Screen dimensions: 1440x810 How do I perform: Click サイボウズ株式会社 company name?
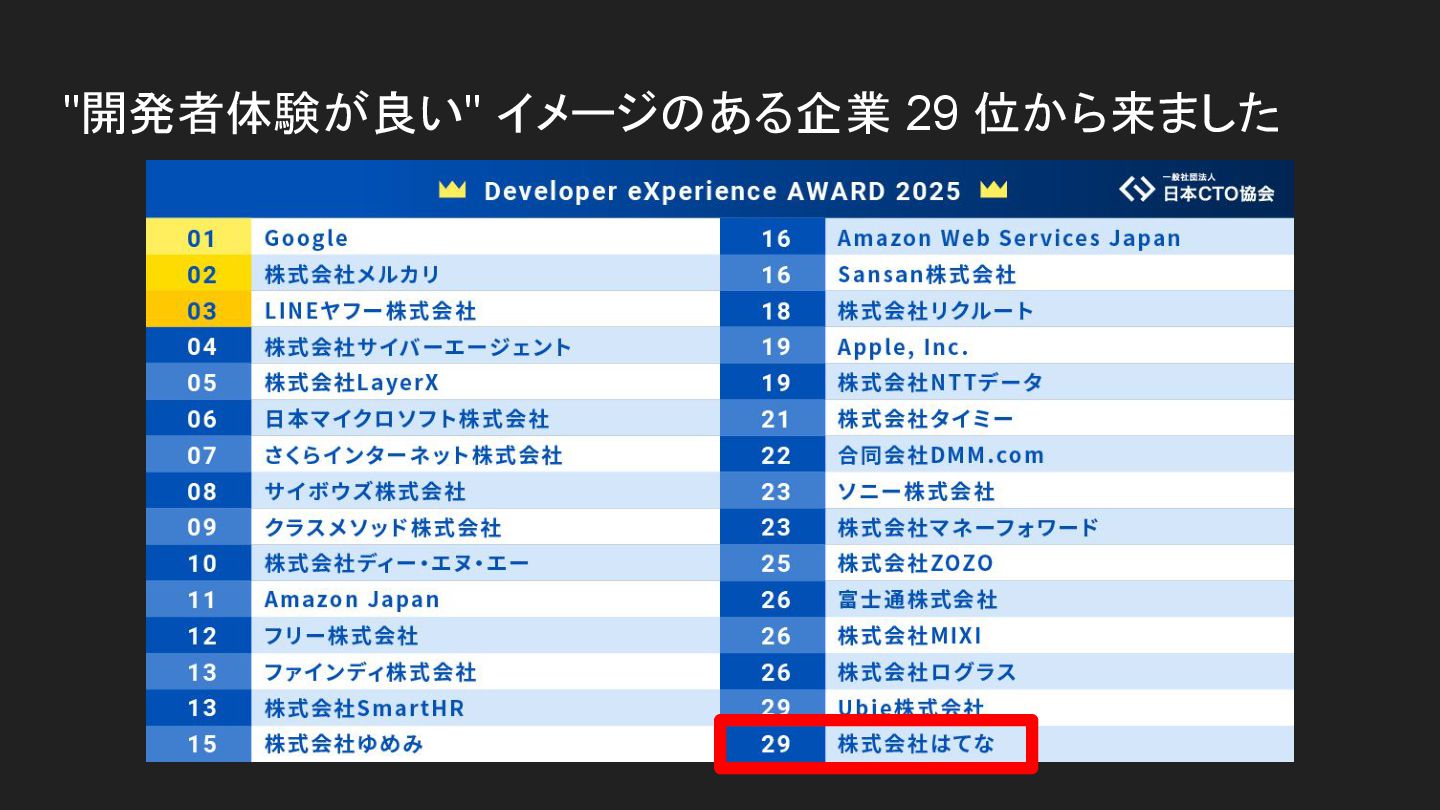[365, 491]
